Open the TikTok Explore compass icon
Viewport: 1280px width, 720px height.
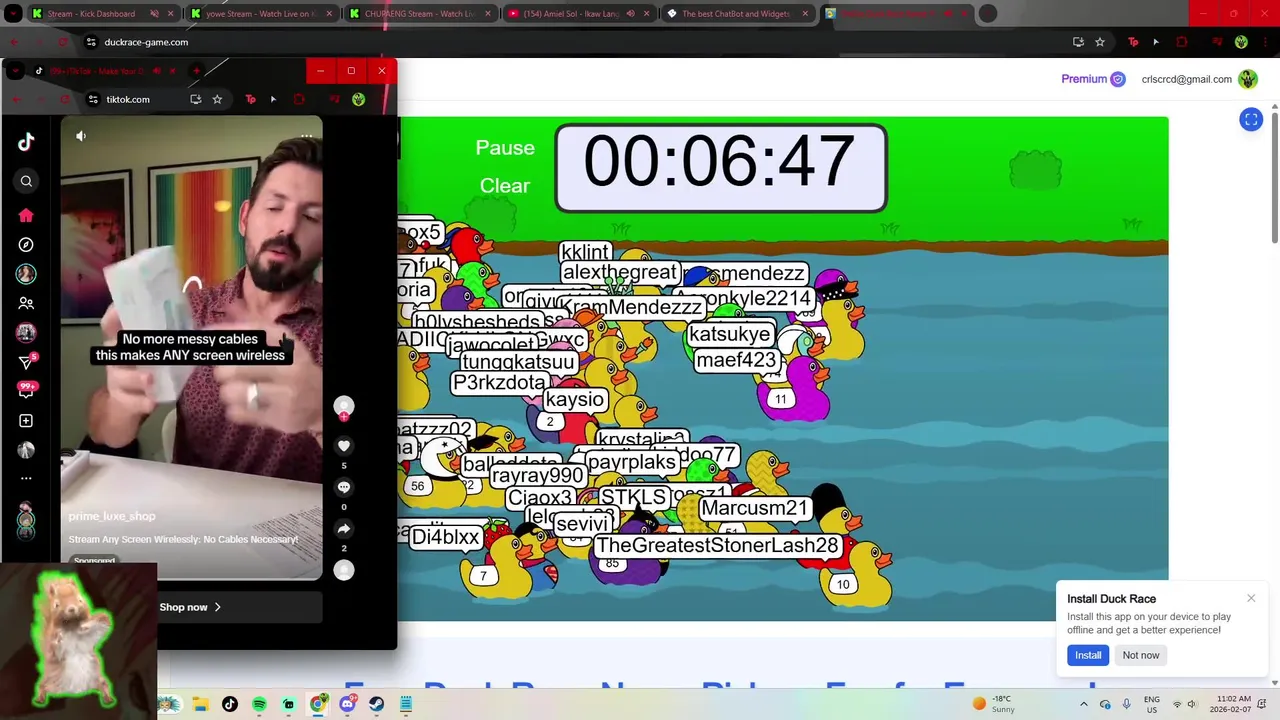click(x=26, y=245)
